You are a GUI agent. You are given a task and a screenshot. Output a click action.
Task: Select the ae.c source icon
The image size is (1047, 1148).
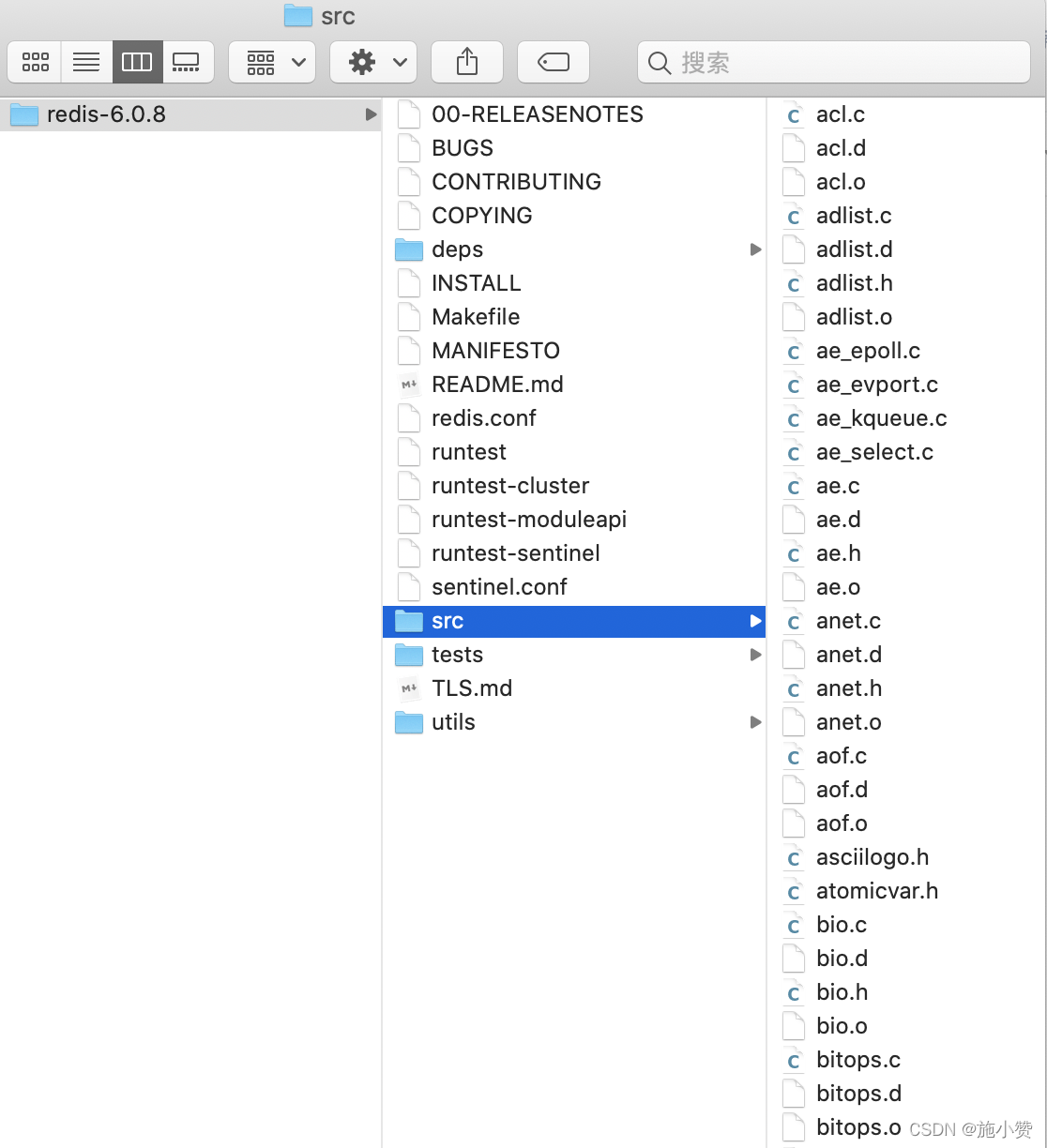point(794,486)
